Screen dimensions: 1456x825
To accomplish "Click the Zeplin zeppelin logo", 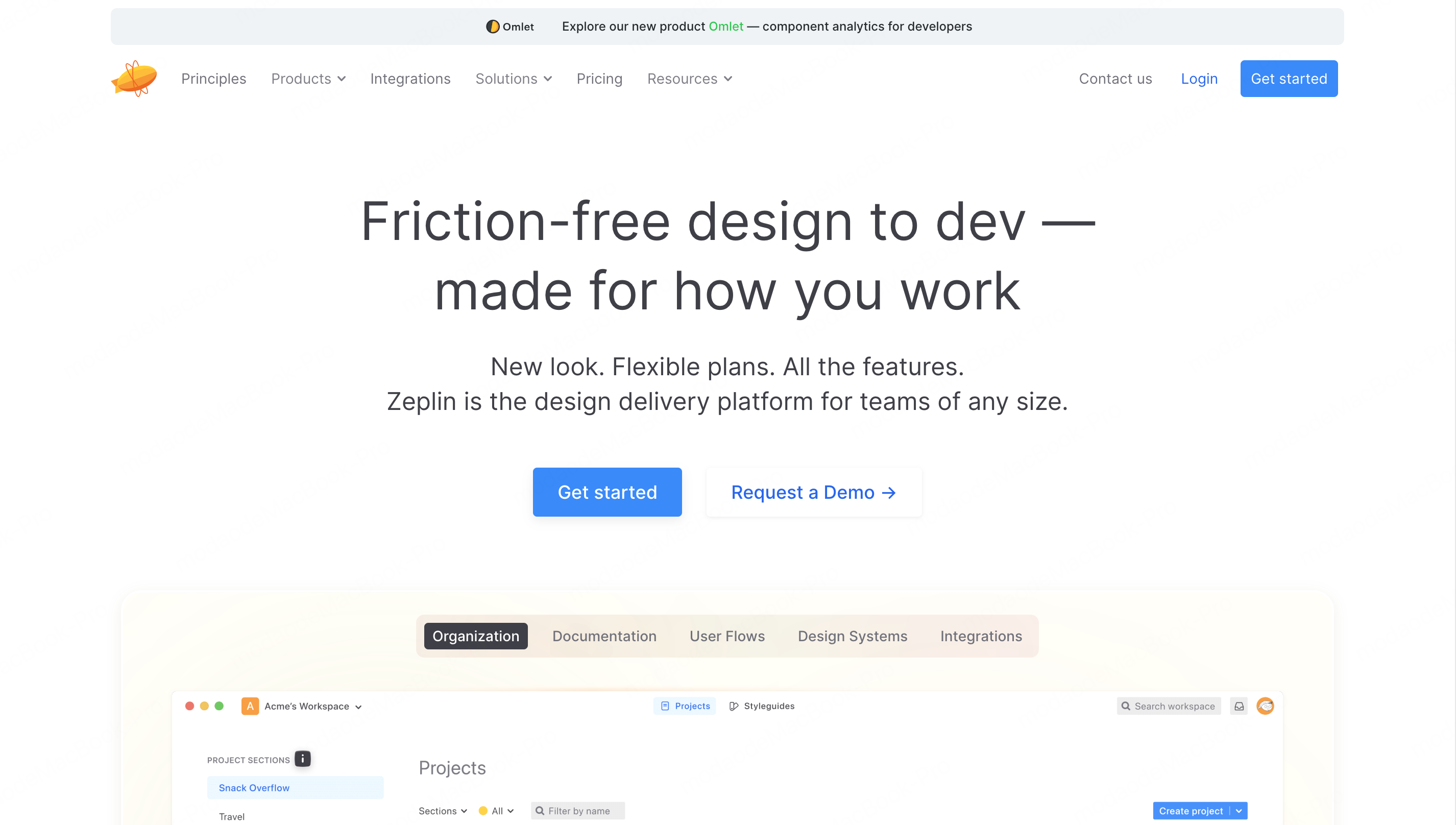I will 134,78.
